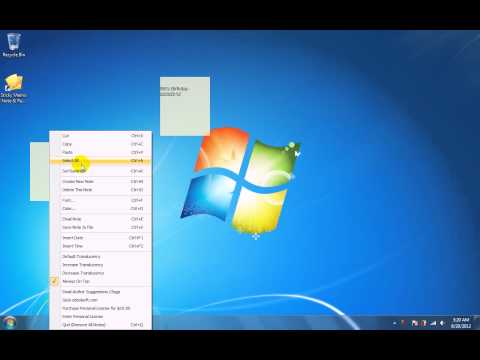Image resolution: width=480 pixels, height=360 pixels.
Task: Choose Enter Personal License menu entry
Action: (x=100, y=316)
